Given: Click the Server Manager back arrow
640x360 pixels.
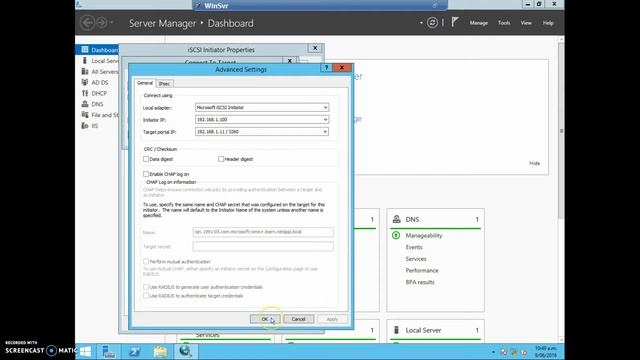Looking at the screenshot, I should click(87, 23).
